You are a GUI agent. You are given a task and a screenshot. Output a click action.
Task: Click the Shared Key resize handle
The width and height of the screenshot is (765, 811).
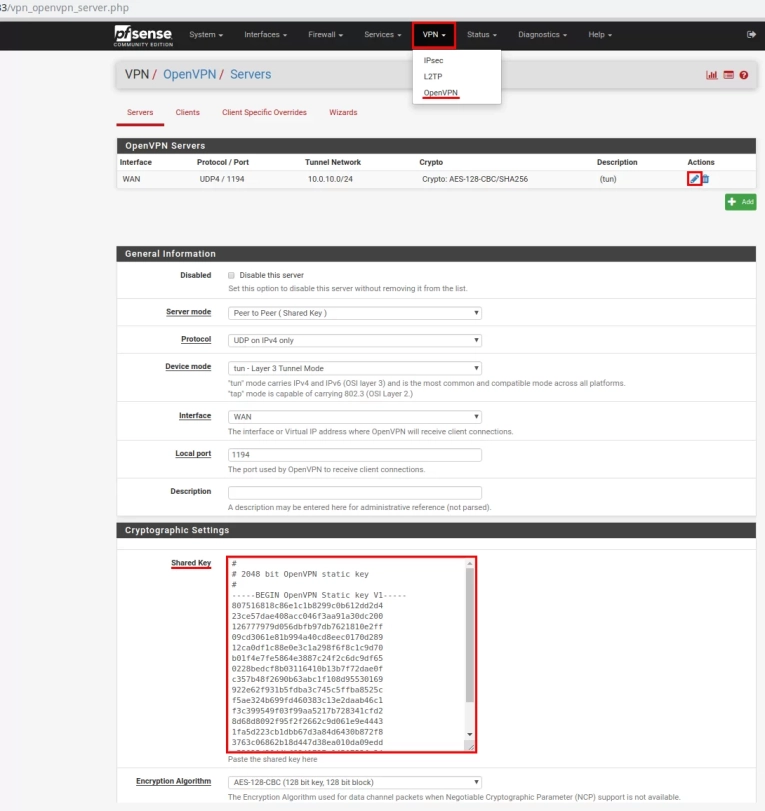tap(470, 746)
